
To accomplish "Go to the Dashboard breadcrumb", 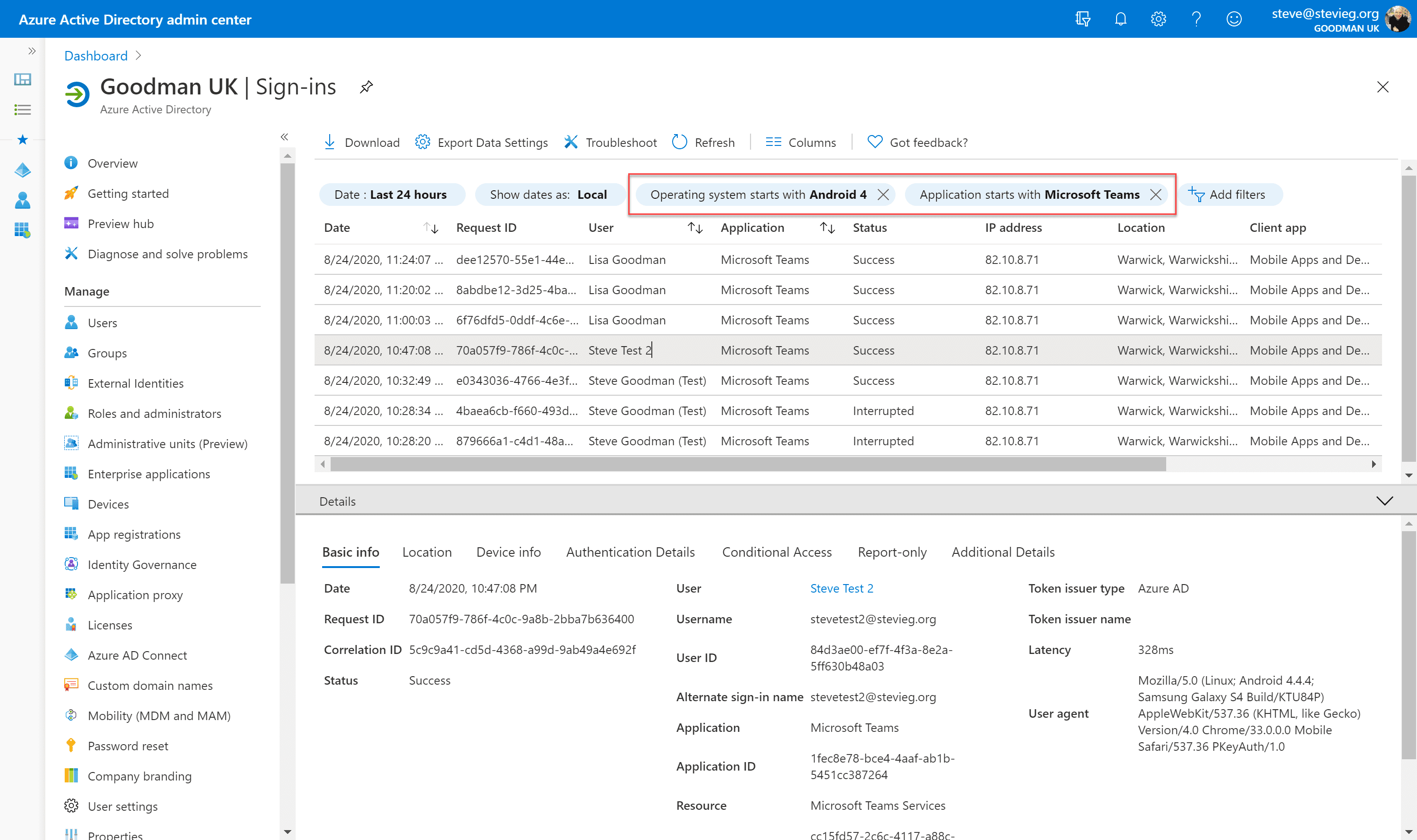I will coord(96,56).
